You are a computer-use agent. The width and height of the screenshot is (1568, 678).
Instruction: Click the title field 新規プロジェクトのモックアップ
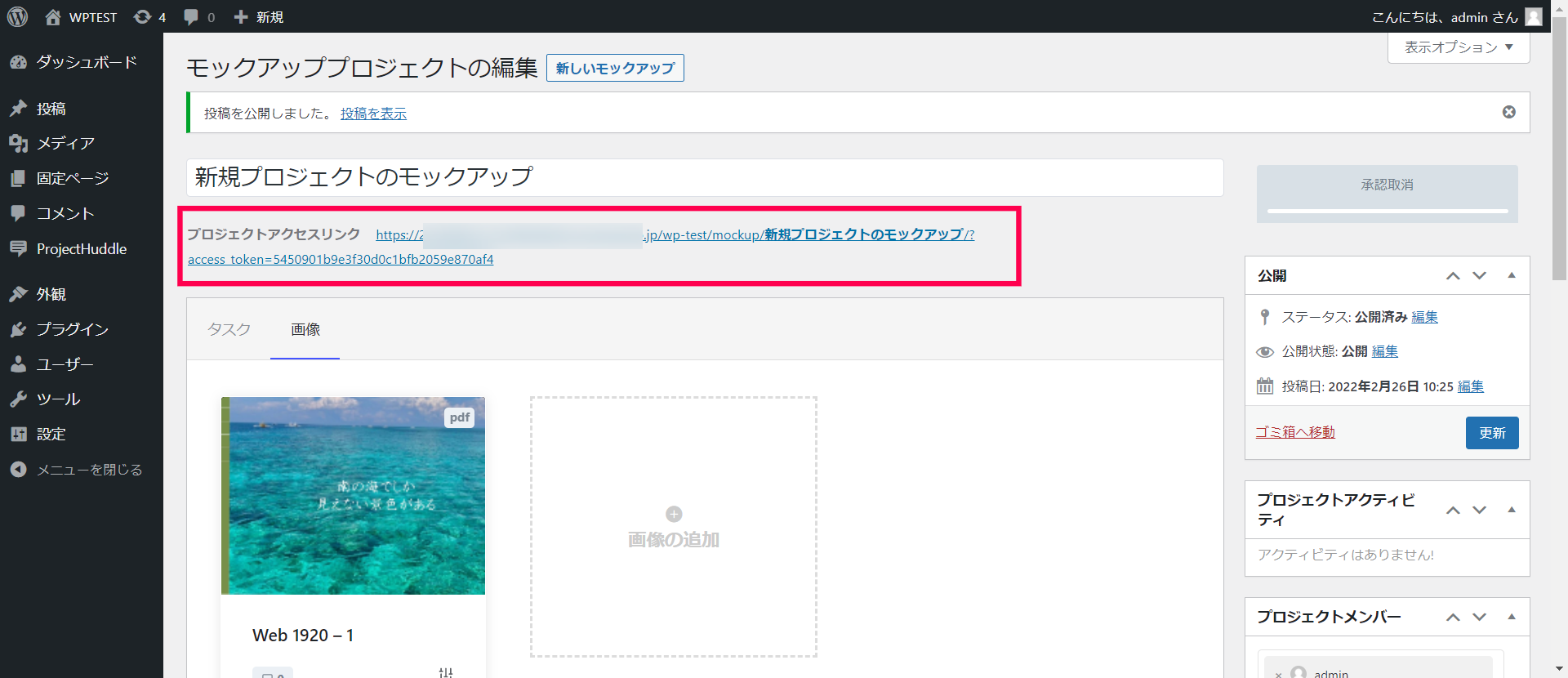coord(705,177)
